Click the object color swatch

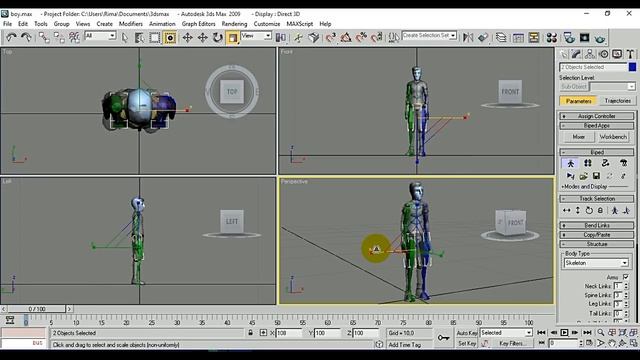pyautogui.click(x=633, y=67)
